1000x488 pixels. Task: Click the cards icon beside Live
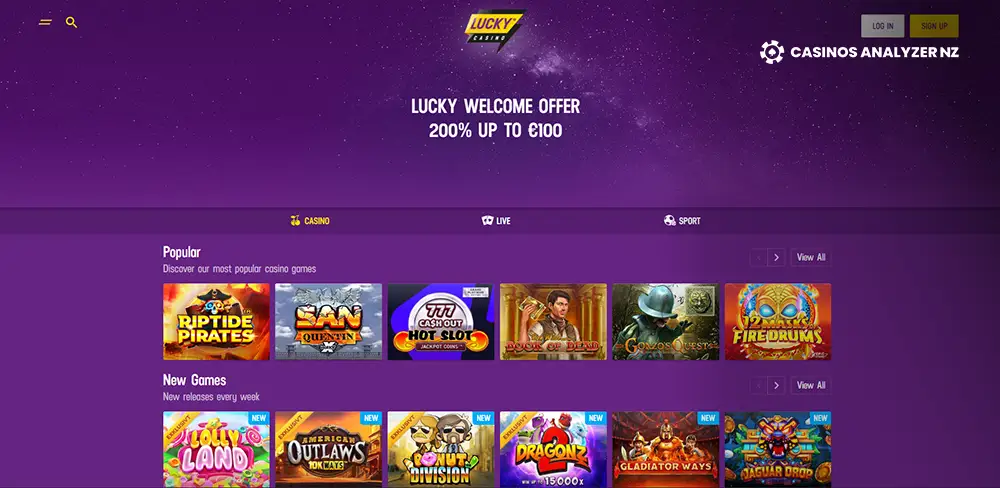[487, 221]
